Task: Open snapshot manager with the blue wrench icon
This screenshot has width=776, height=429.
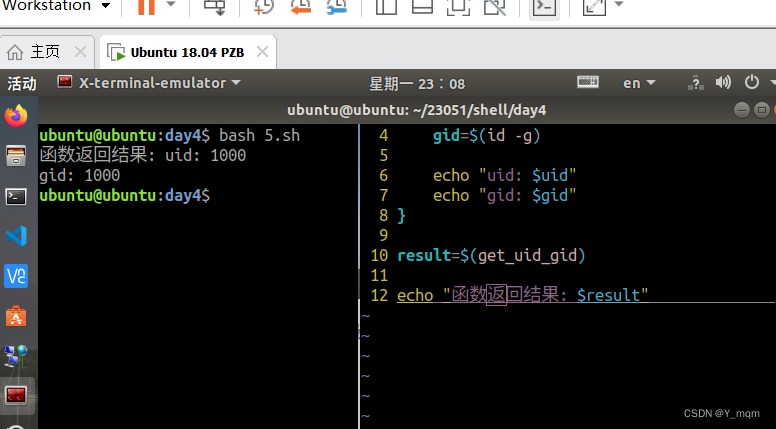Action: coord(337,7)
